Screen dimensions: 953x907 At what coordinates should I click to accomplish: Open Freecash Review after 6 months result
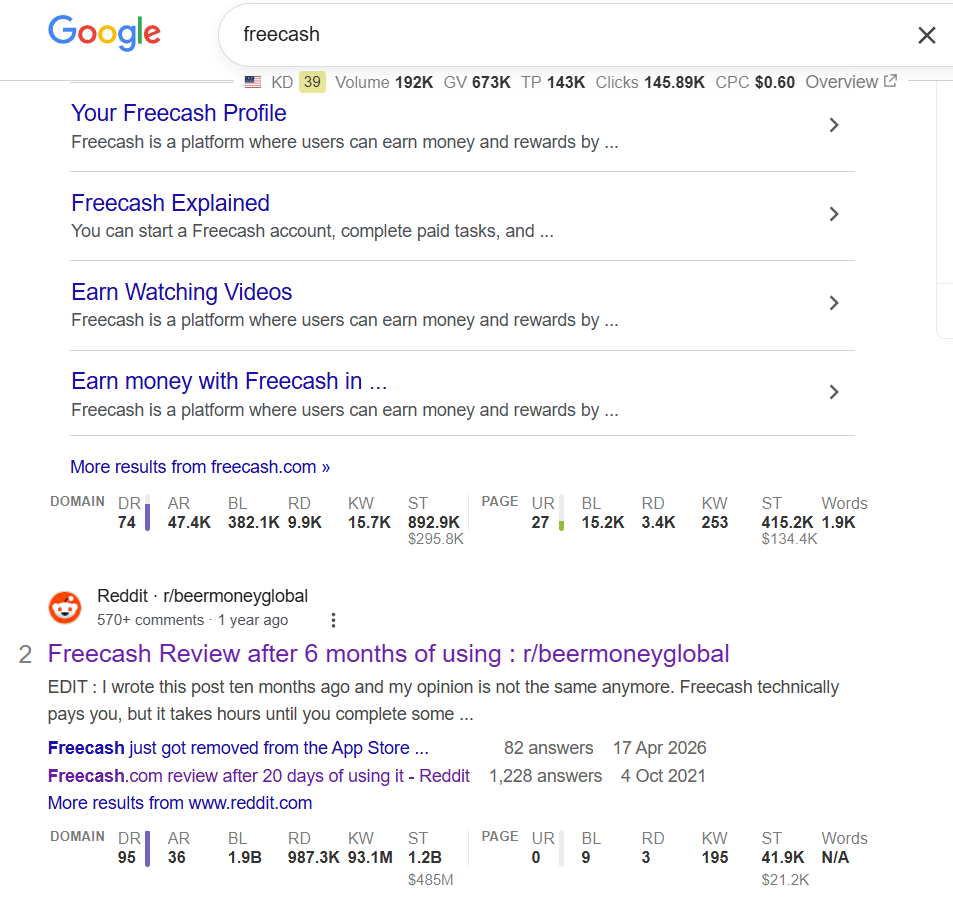point(388,654)
